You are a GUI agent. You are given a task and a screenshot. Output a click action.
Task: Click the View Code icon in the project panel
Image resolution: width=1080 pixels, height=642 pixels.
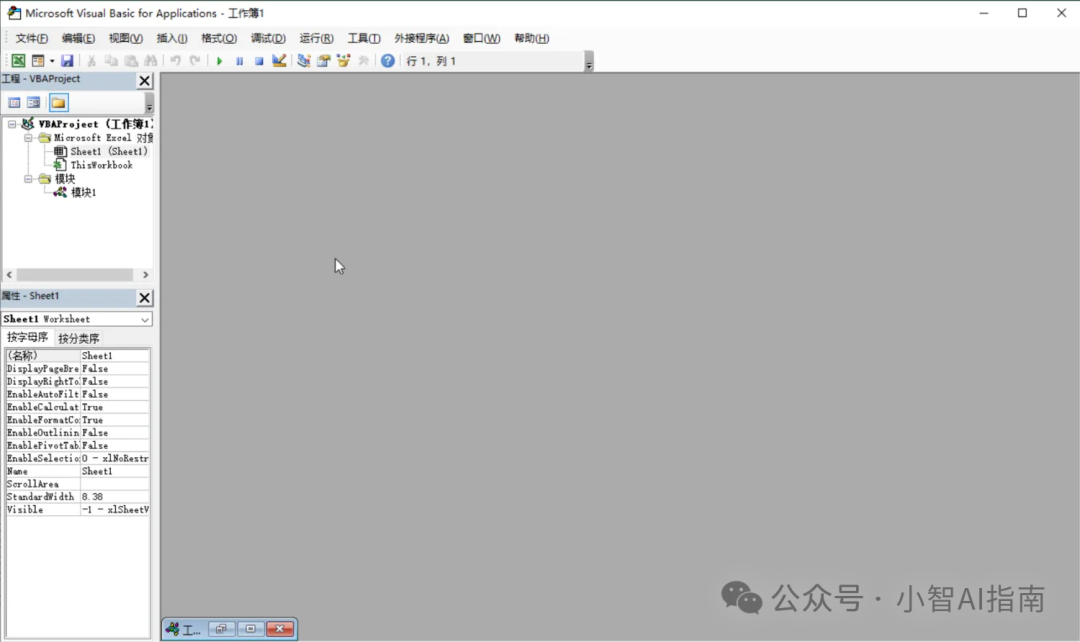(x=14, y=102)
